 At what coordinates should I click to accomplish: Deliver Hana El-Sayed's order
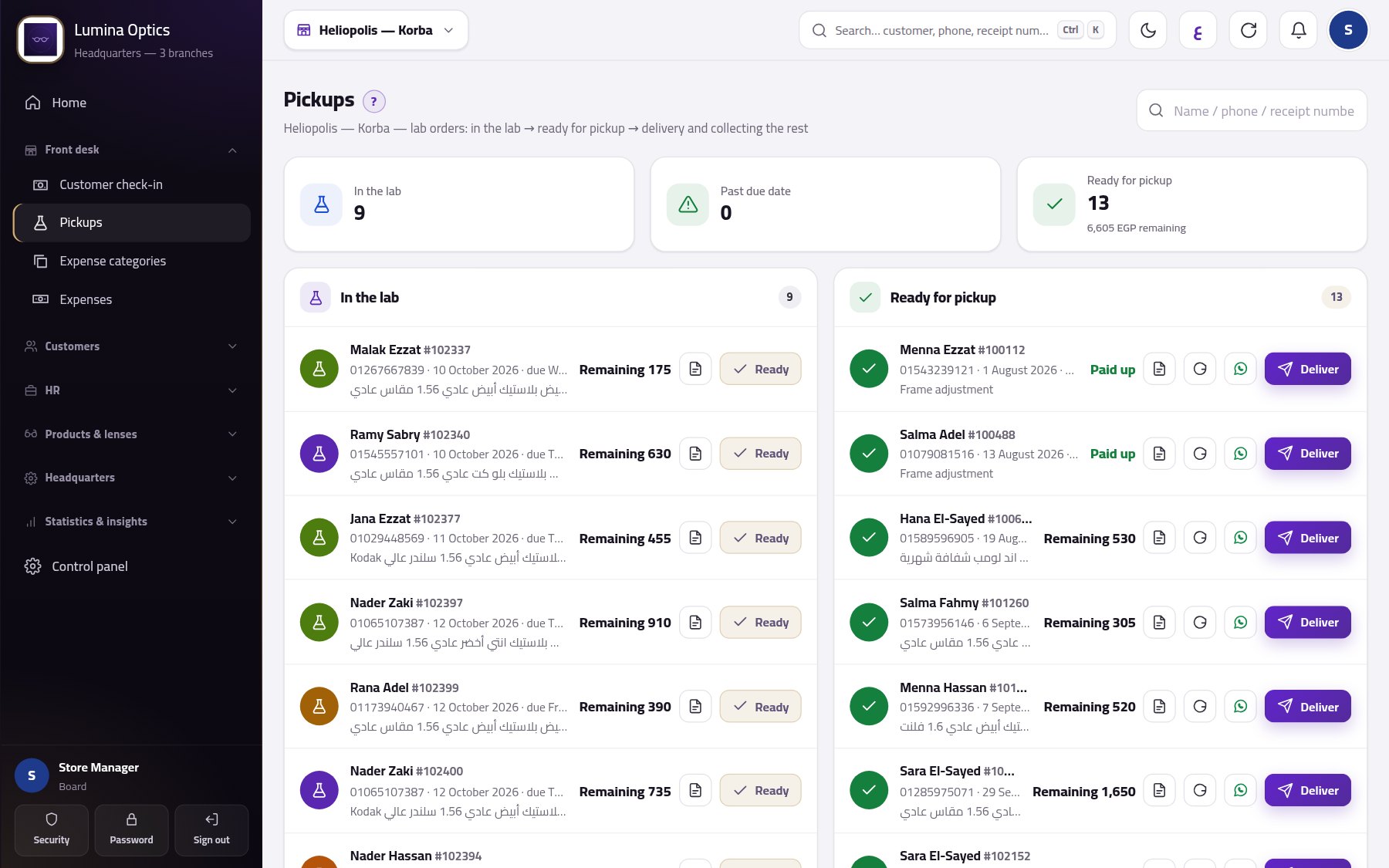[1308, 539]
